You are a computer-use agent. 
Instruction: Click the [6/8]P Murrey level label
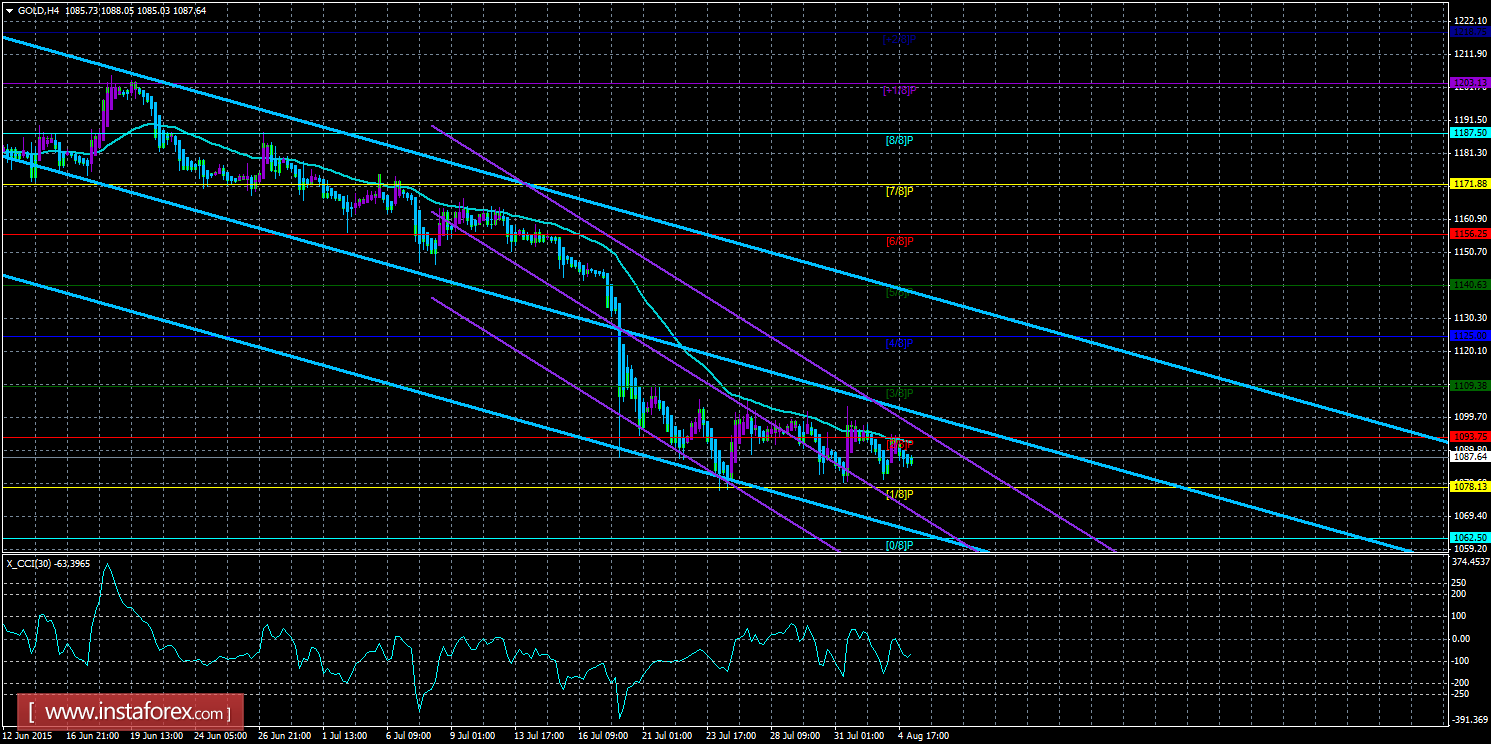[x=900, y=241]
